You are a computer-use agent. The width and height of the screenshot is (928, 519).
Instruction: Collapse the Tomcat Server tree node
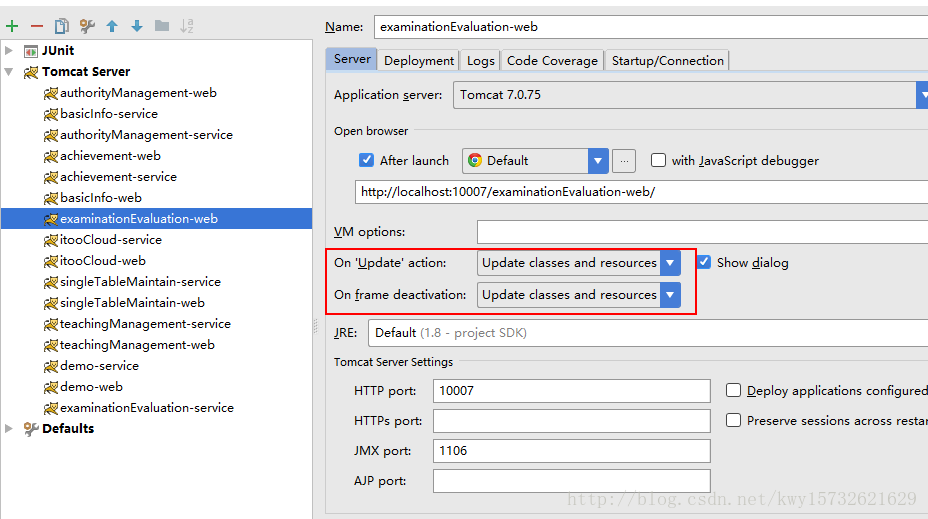9,72
